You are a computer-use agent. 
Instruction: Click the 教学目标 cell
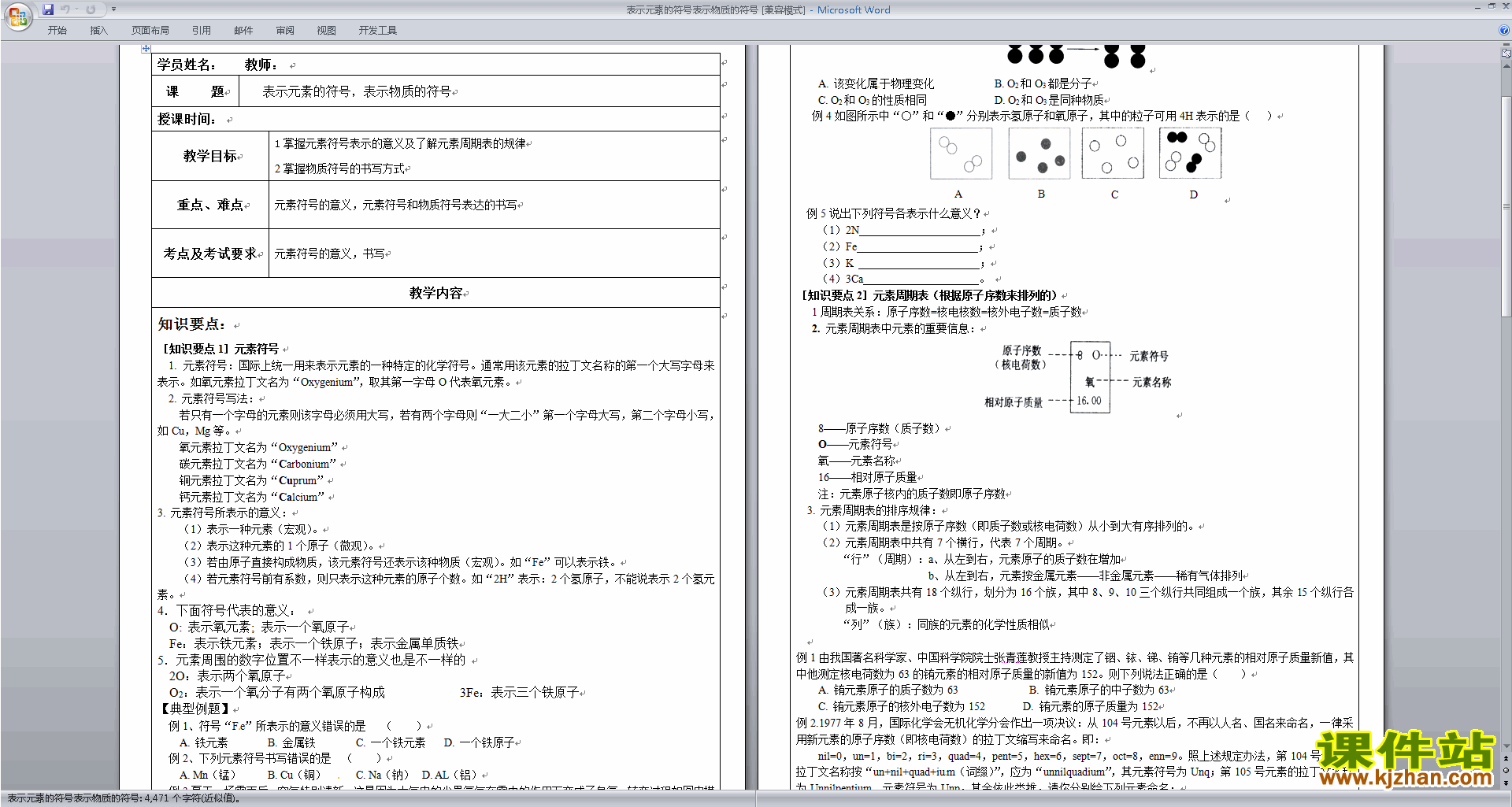[210, 156]
